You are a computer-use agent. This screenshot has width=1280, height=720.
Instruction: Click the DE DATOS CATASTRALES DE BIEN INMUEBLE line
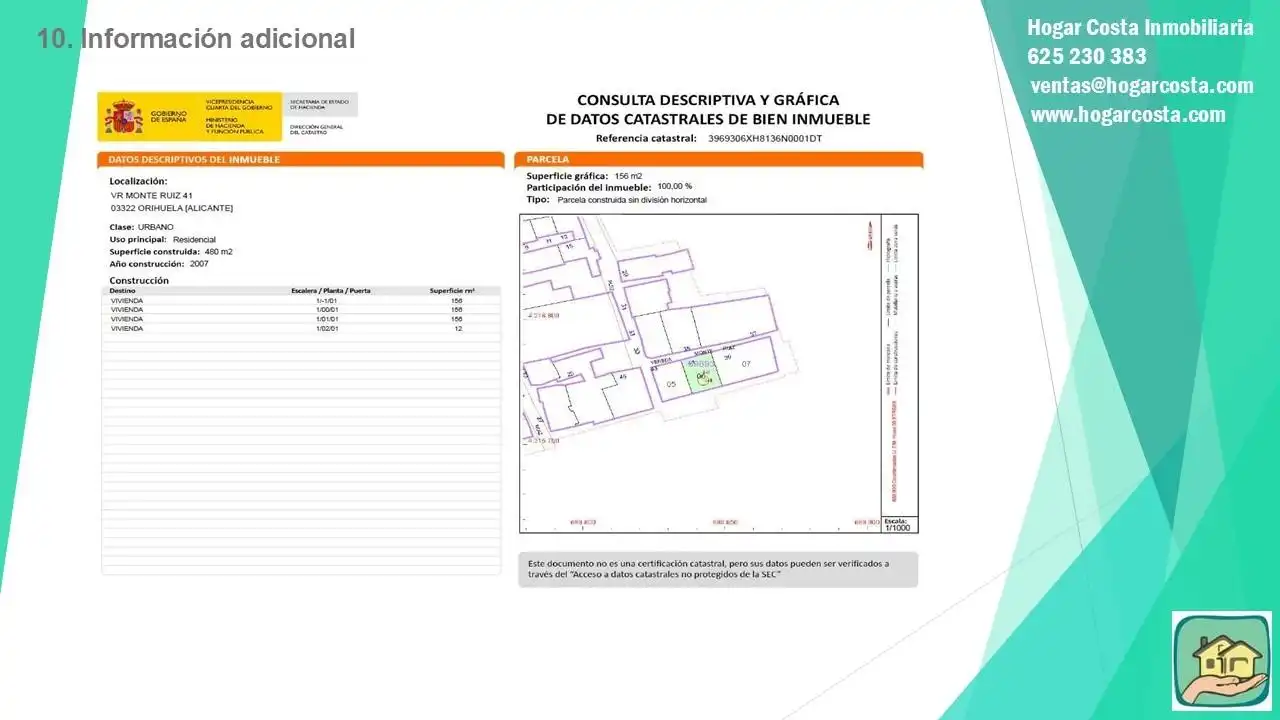(x=708, y=119)
